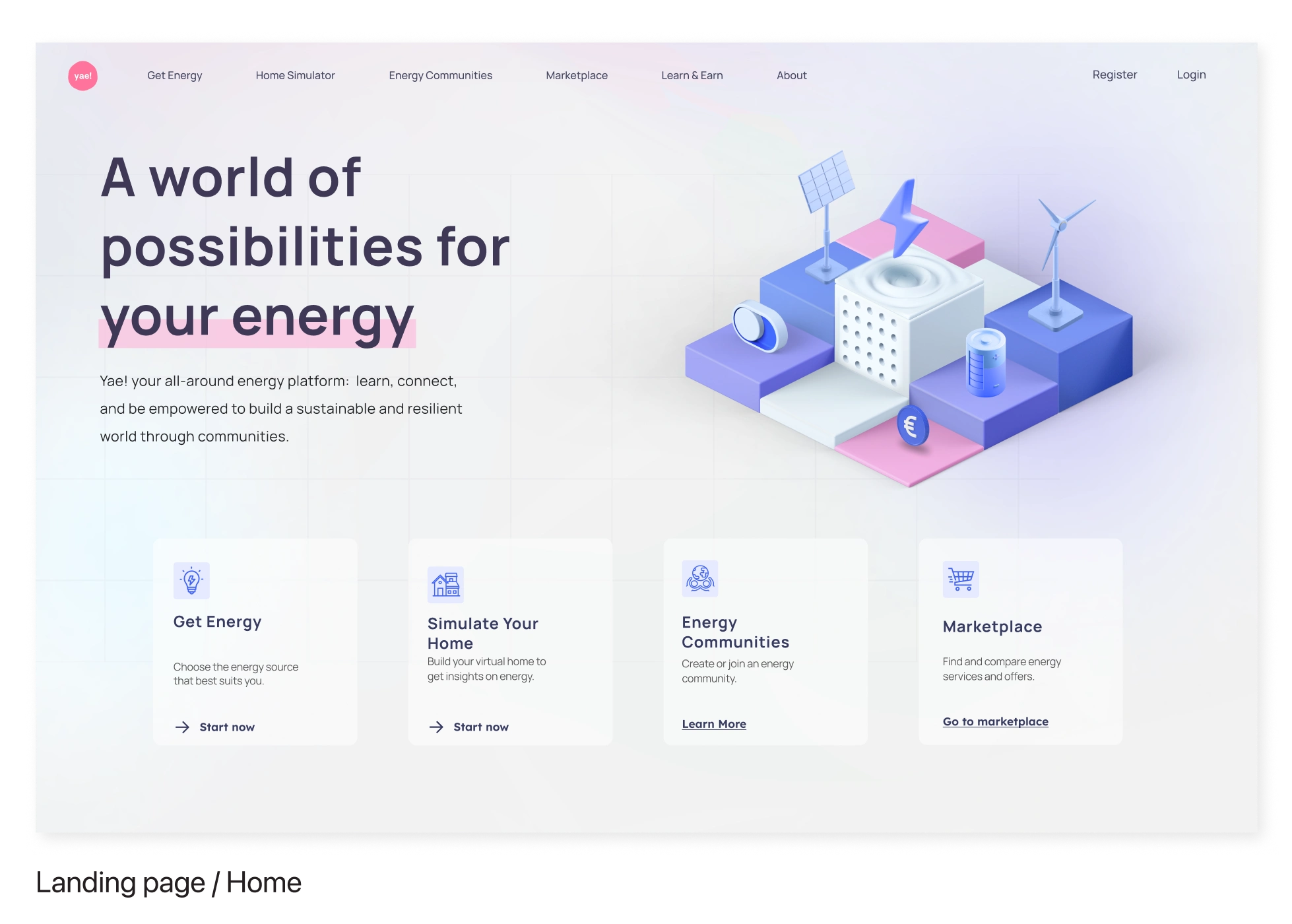This screenshot has width=1292, height=924.
Task: Click the euro coin in the illustration
Action: pyautogui.click(x=912, y=426)
